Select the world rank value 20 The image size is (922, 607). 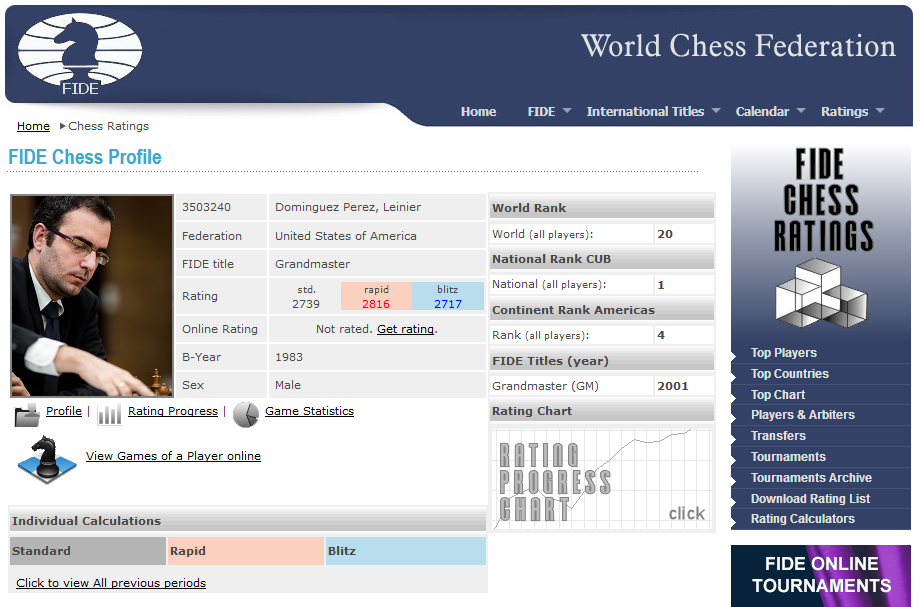click(665, 234)
